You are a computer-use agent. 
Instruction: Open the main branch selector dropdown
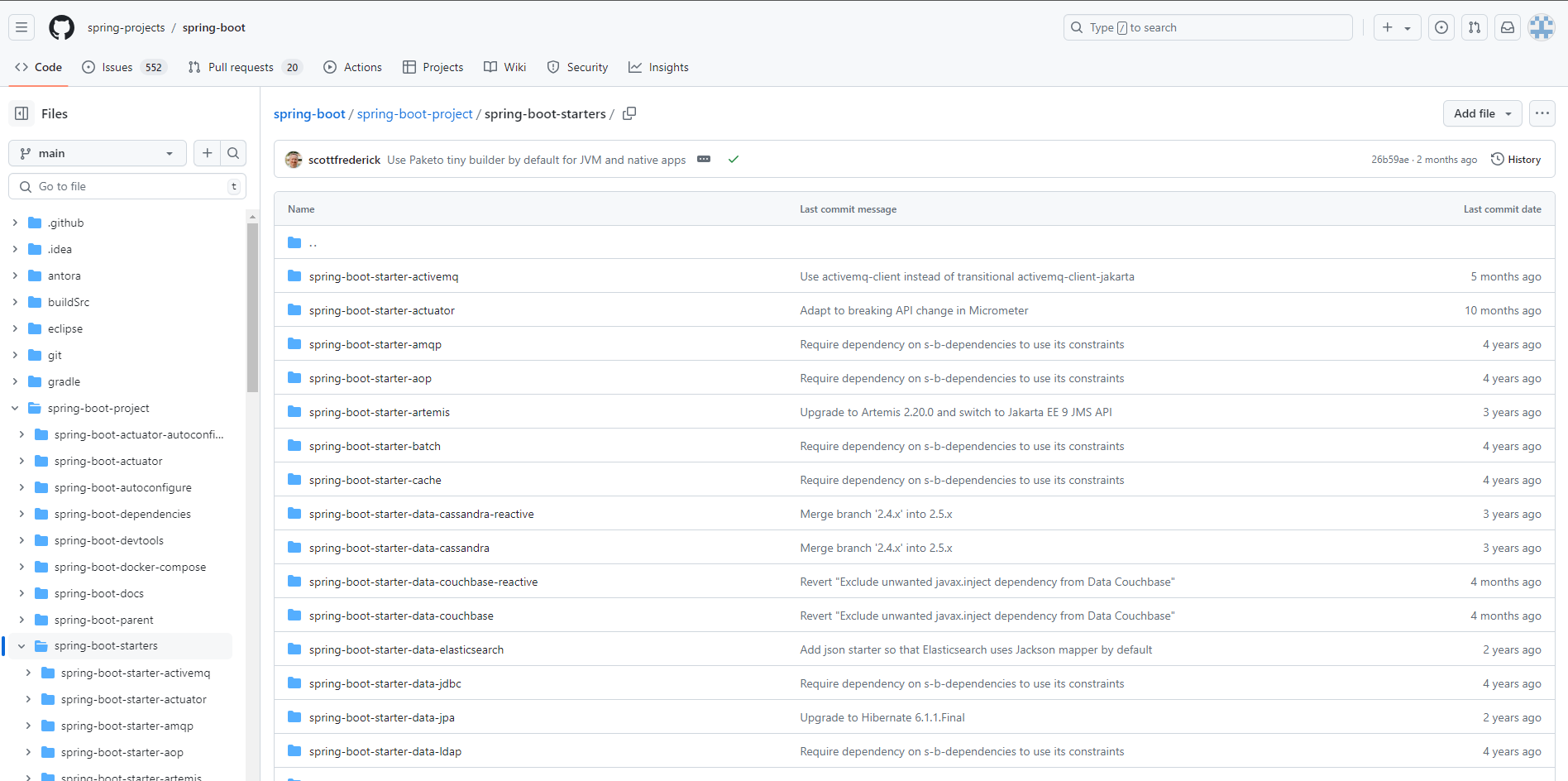point(98,153)
